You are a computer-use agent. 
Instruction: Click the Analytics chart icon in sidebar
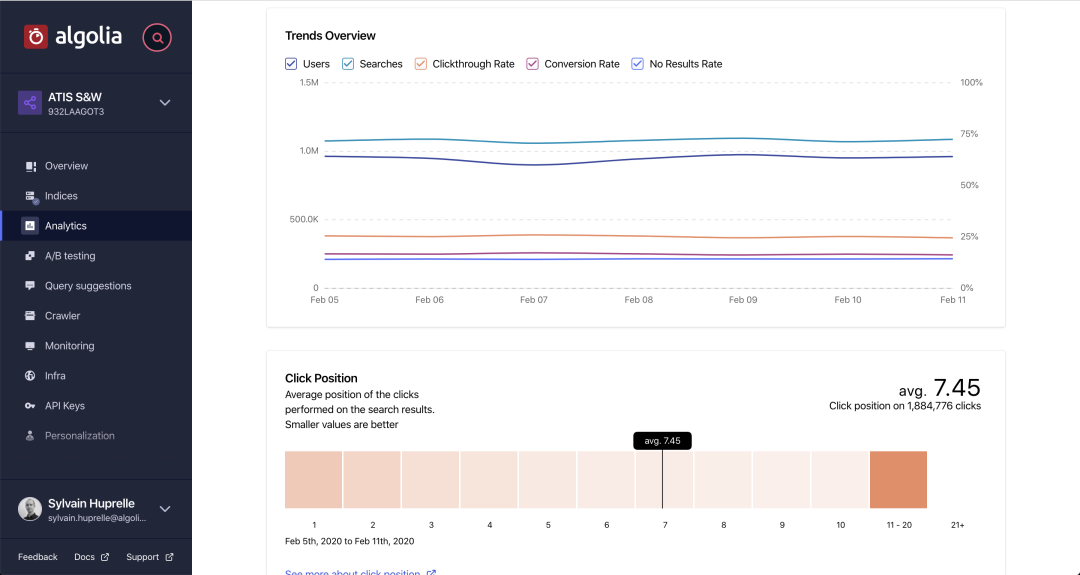click(30, 226)
